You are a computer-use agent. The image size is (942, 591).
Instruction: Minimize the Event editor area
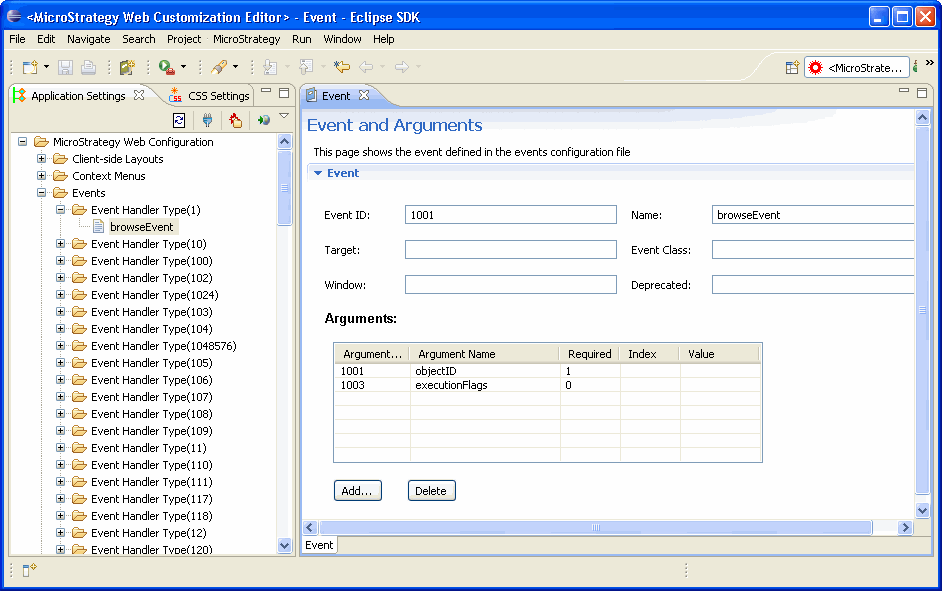[x=904, y=91]
